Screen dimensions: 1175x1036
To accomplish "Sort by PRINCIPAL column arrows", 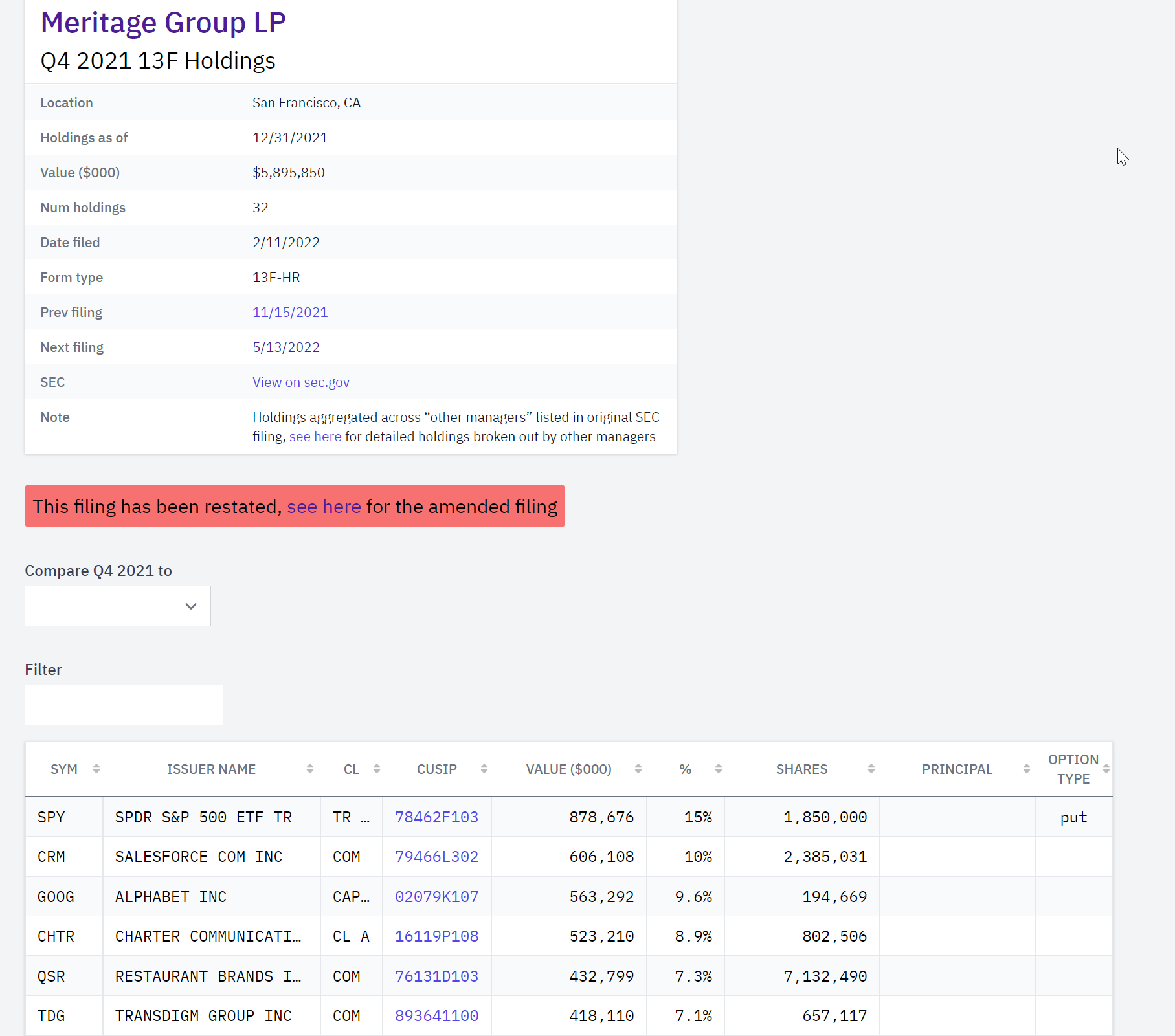I will pyautogui.click(x=1027, y=769).
